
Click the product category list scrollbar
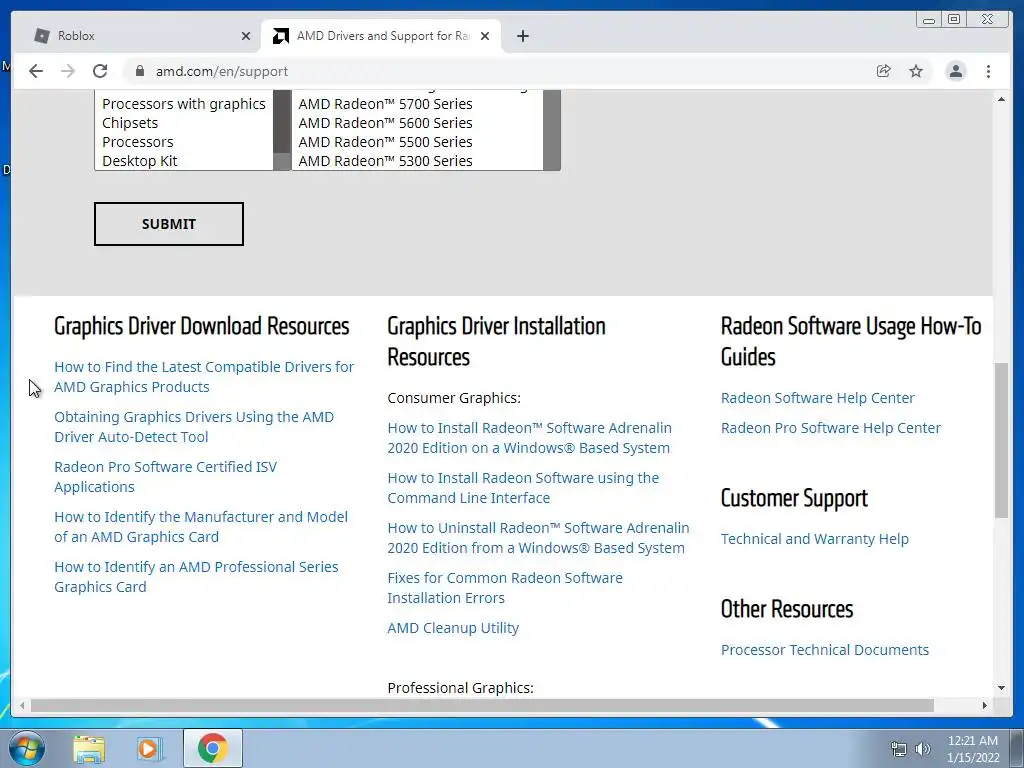tap(282, 130)
